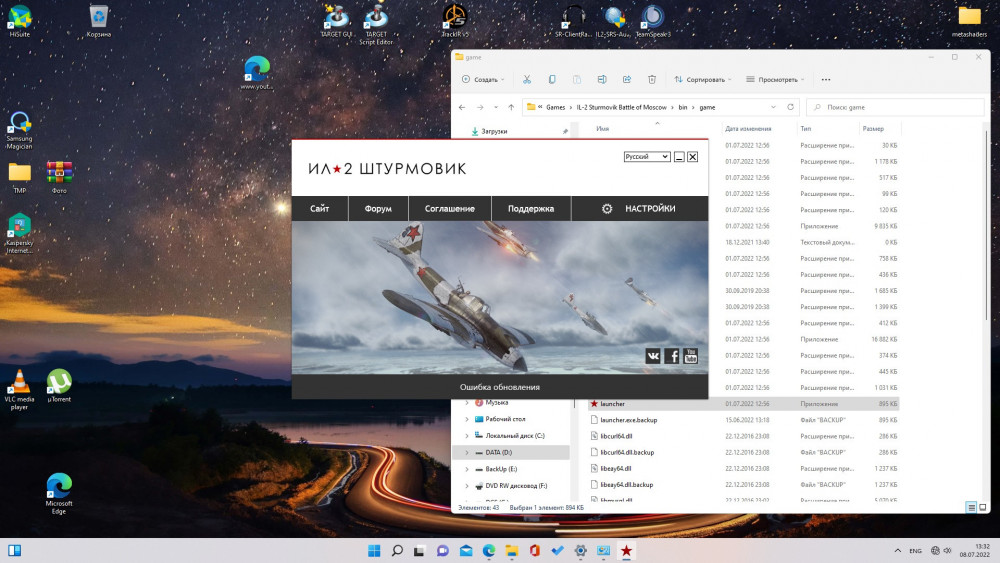Click the Cut icon in Explorer toolbar
This screenshot has height=563, width=1000.
(527, 79)
